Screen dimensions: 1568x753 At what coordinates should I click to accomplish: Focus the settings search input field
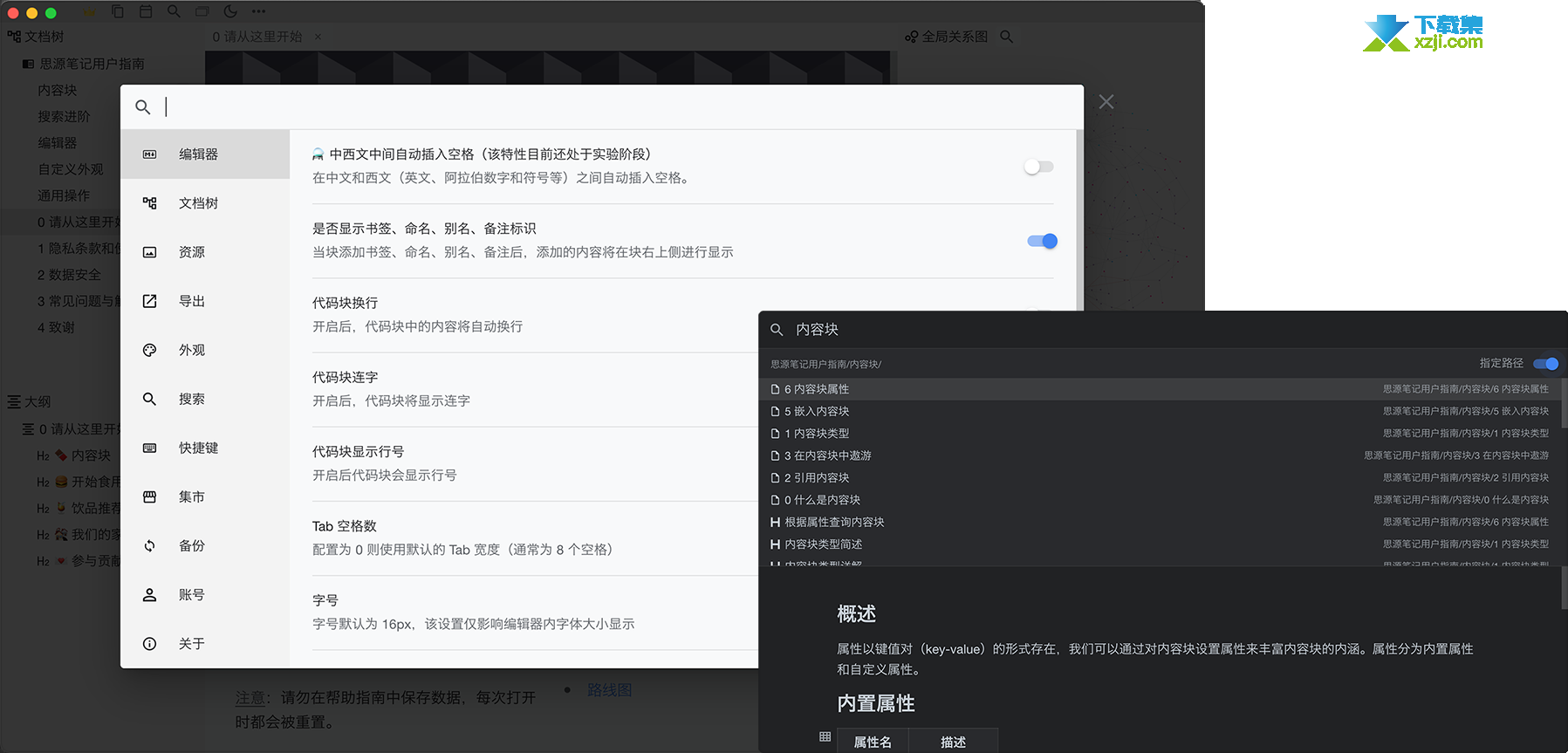[x=620, y=106]
